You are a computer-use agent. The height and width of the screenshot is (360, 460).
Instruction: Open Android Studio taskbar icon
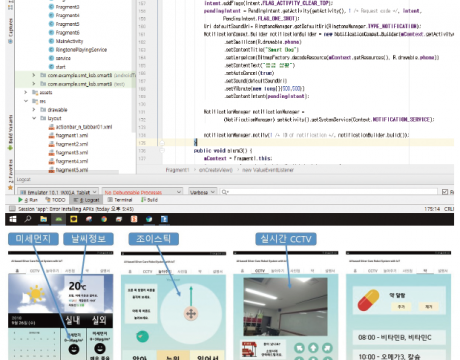point(59,219)
